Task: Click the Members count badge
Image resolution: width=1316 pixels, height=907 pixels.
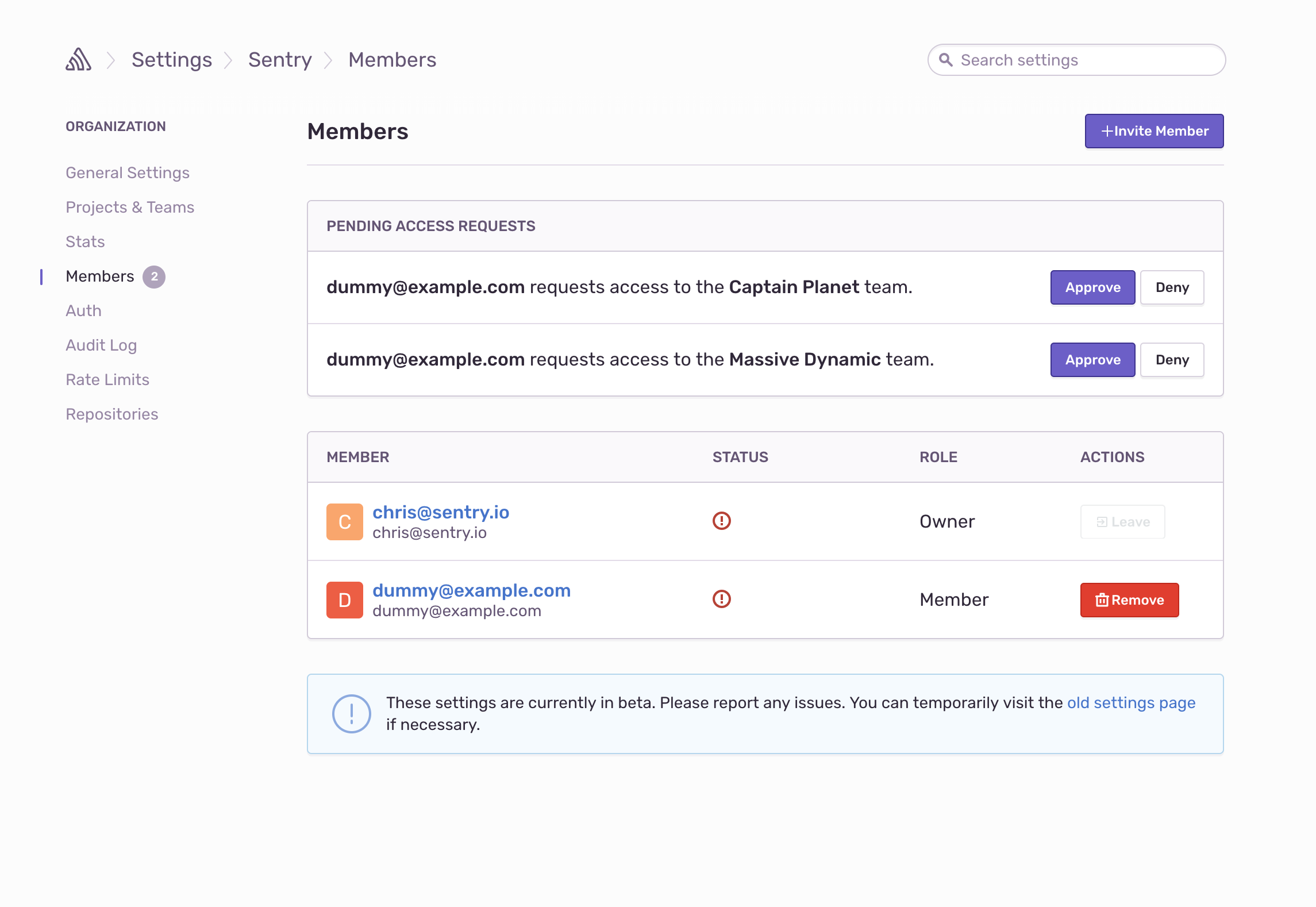Action: [x=154, y=276]
